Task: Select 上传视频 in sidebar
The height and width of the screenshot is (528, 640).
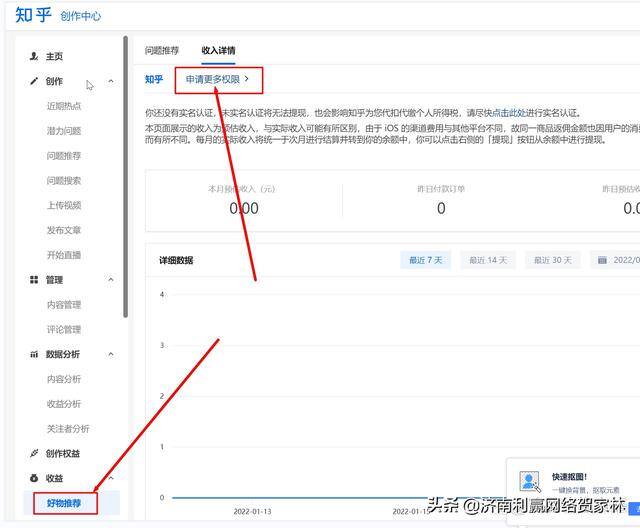Action: pos(64,205)
